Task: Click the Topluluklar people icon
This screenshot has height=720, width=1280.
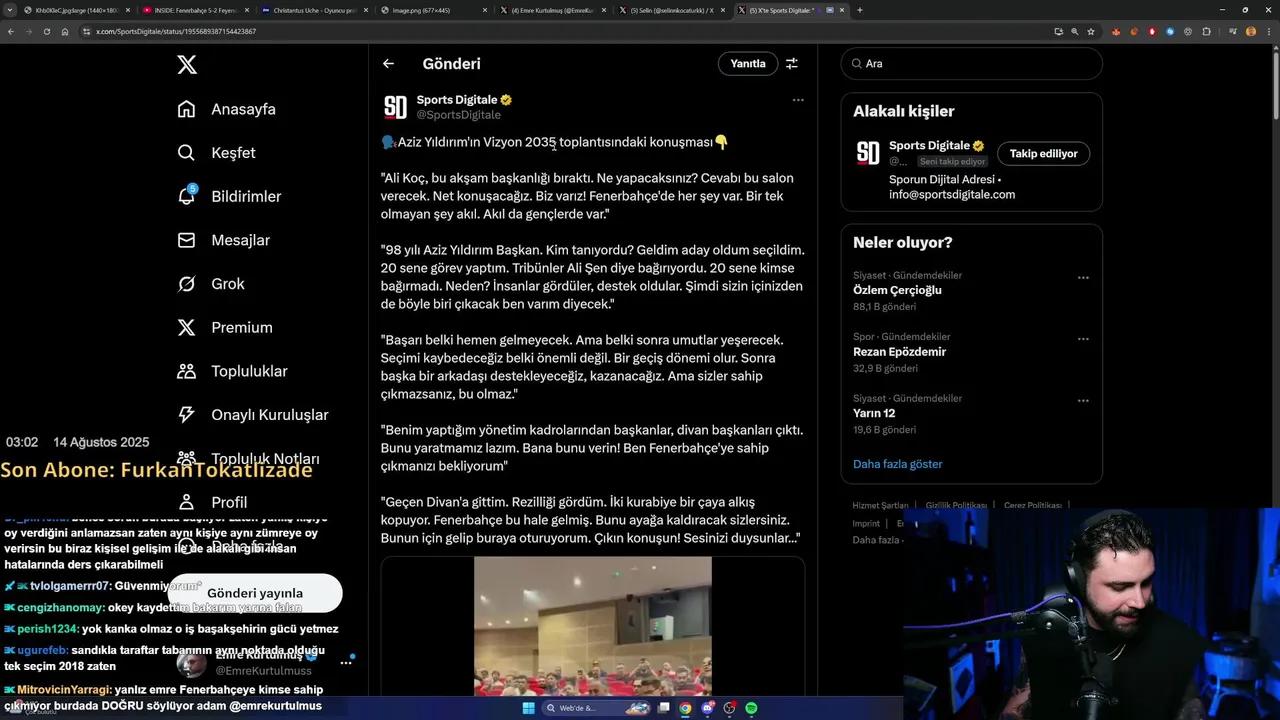Action: click(x=187, y=371)
